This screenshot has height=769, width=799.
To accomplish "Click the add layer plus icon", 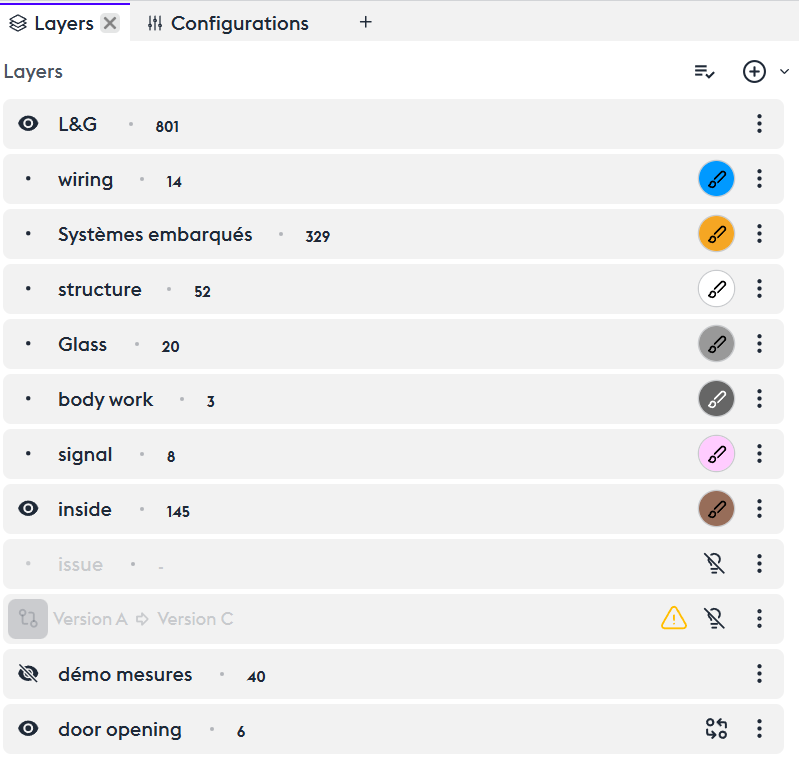I will (x=754, y=72).
